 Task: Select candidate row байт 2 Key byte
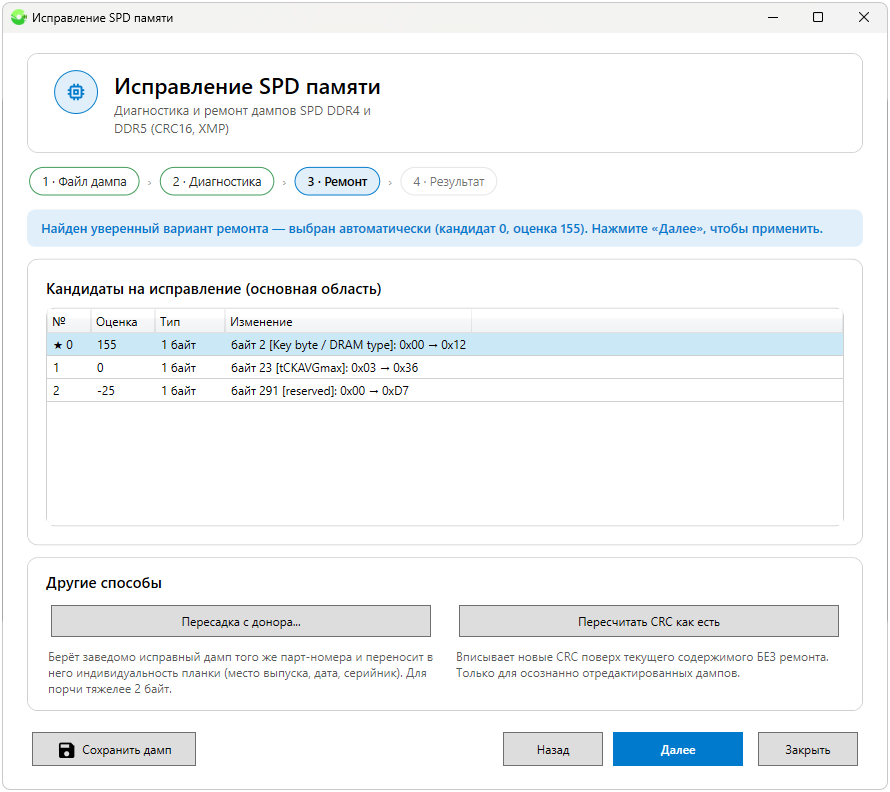click(x=445, y=345)
